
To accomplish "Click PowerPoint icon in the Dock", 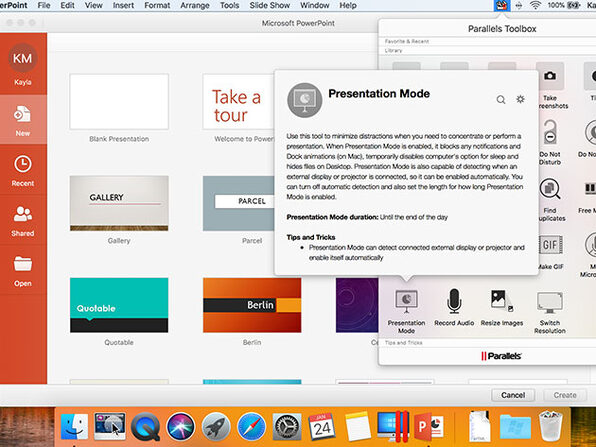I will [429, 426].
